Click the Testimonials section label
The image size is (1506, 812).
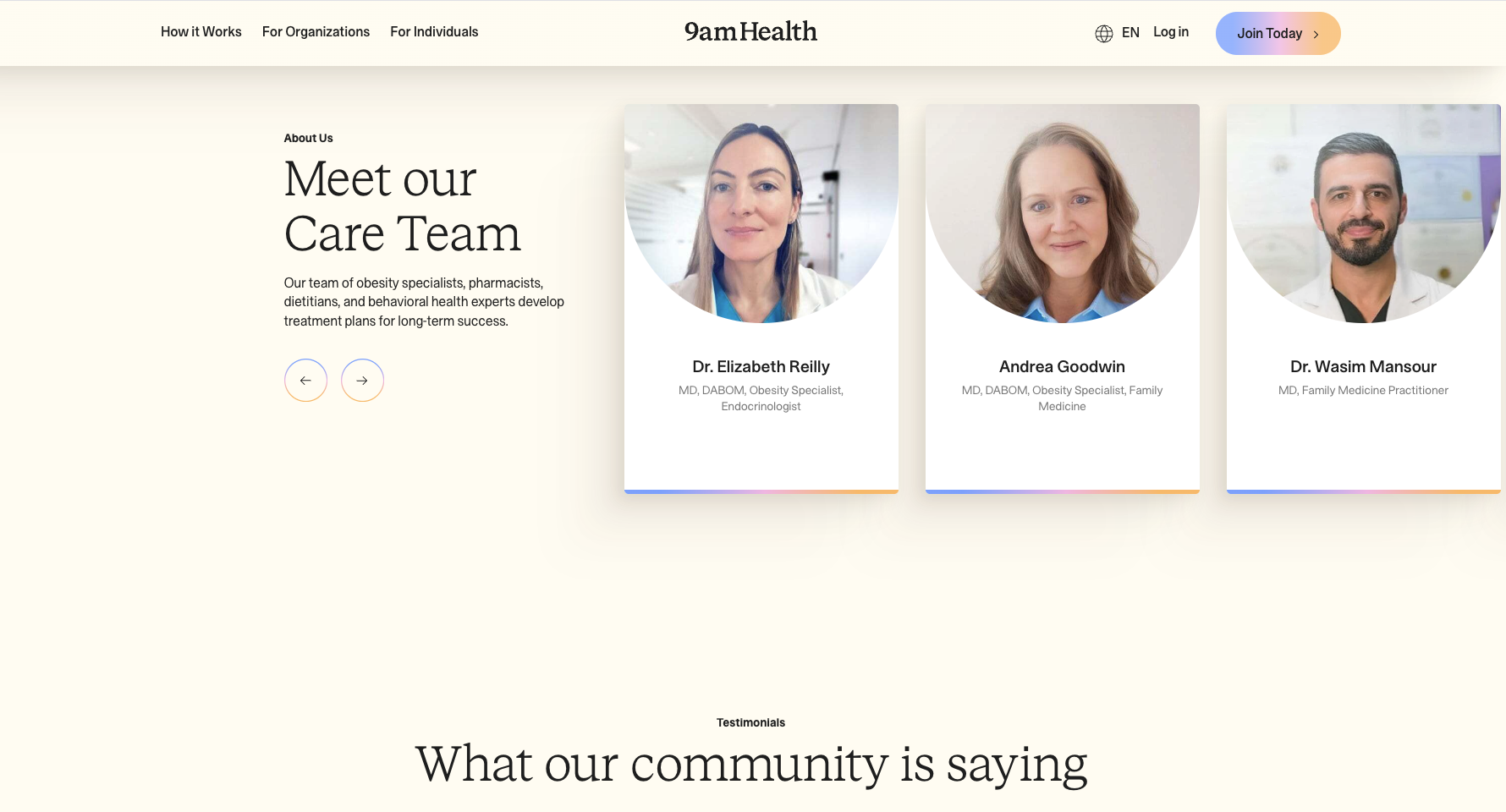tap(750, 722)
